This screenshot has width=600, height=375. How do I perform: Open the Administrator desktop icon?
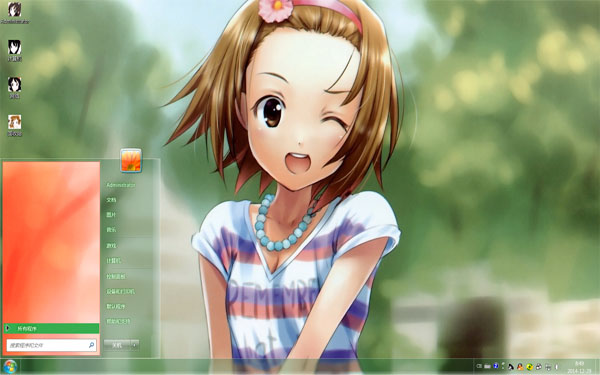point(15,13)
